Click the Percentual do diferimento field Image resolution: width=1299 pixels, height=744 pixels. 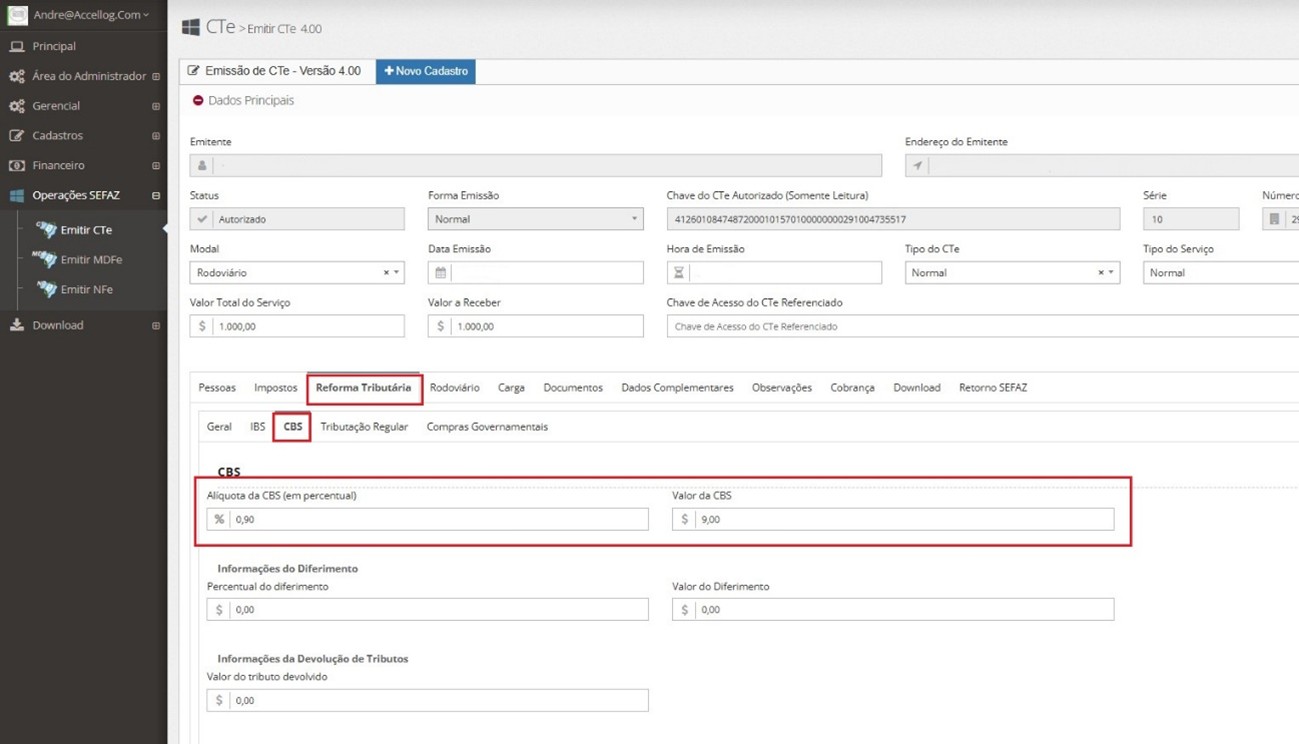click(x=427, y=609)
